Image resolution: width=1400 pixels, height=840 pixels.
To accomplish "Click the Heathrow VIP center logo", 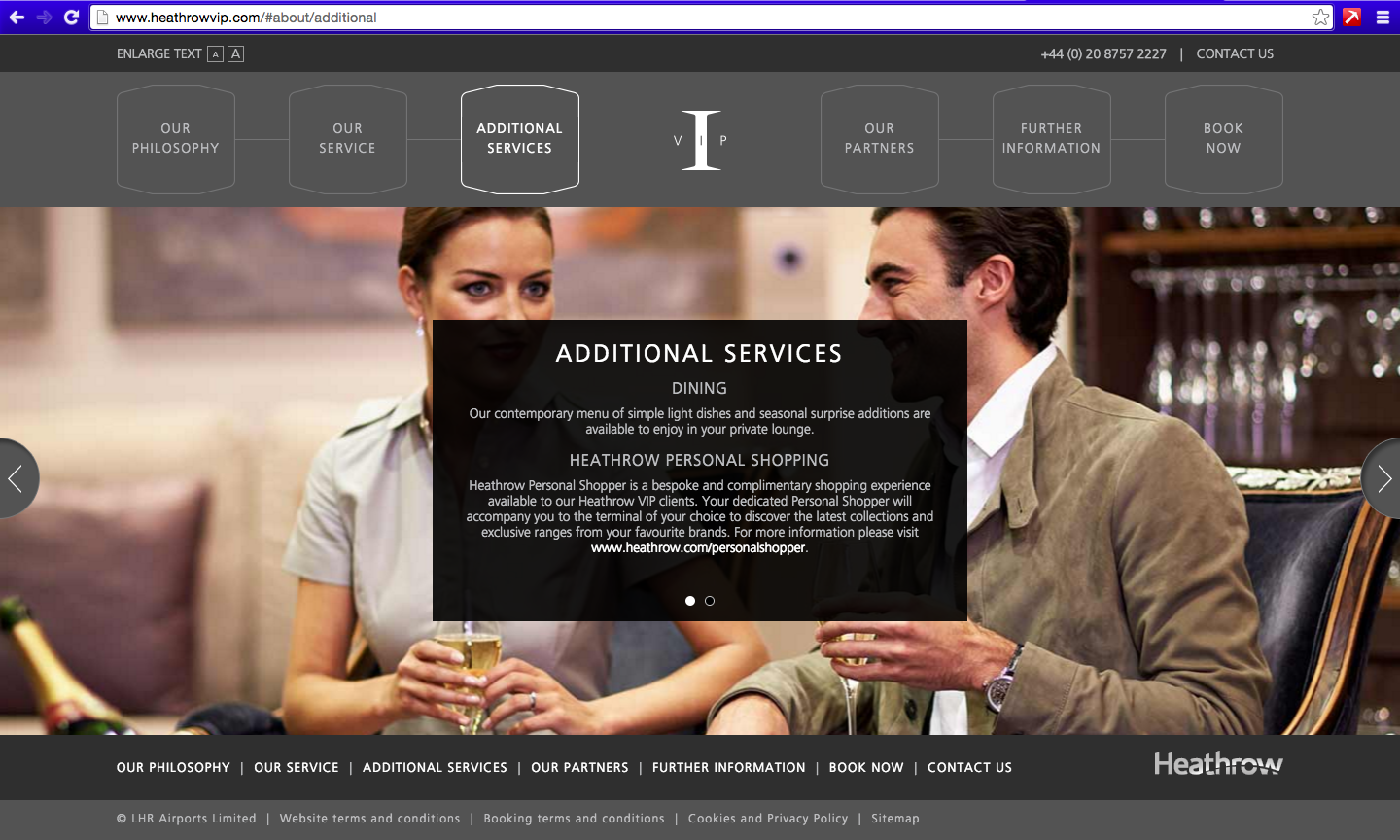I will pyautogui.click(x=700, y=140).
